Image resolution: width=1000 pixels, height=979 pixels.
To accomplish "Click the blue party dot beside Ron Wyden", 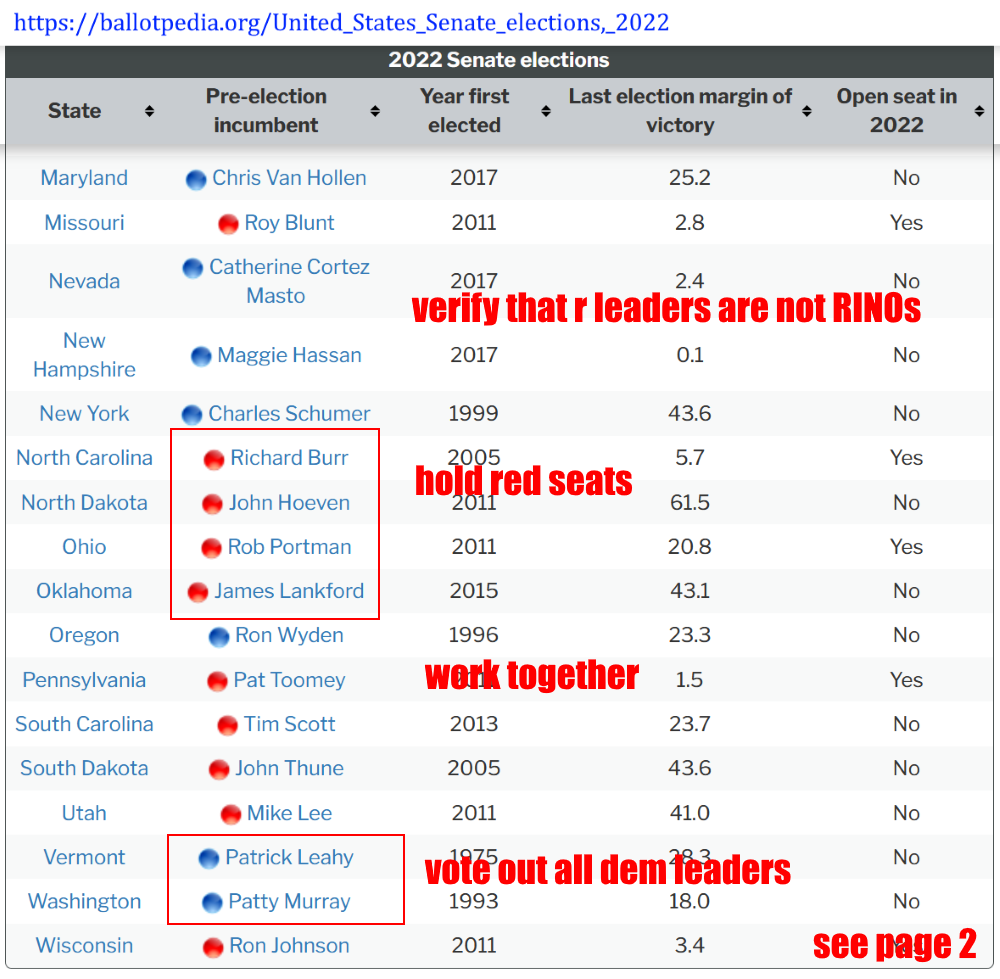I will 219,637.
